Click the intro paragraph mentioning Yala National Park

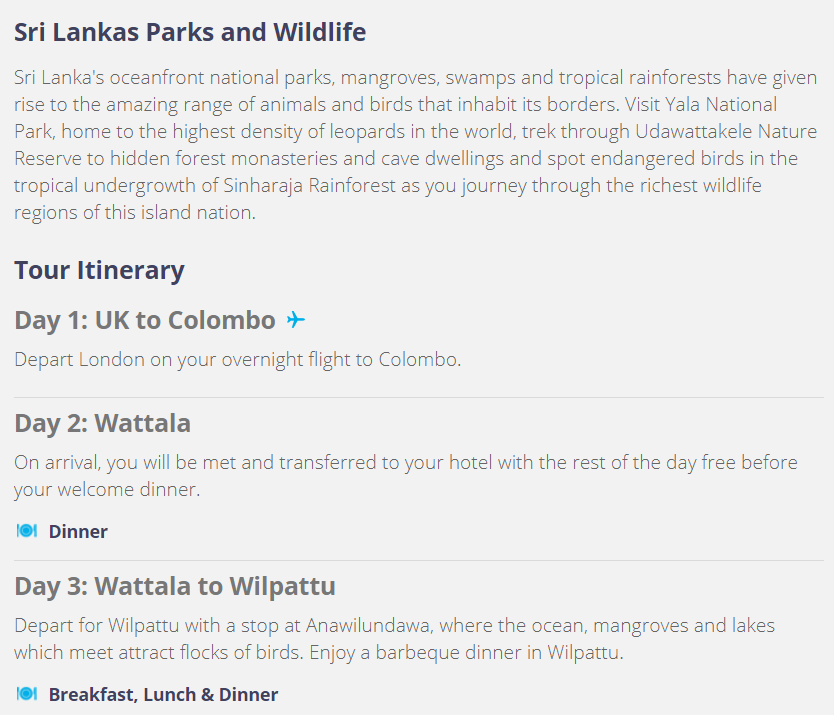pos(415,145)
